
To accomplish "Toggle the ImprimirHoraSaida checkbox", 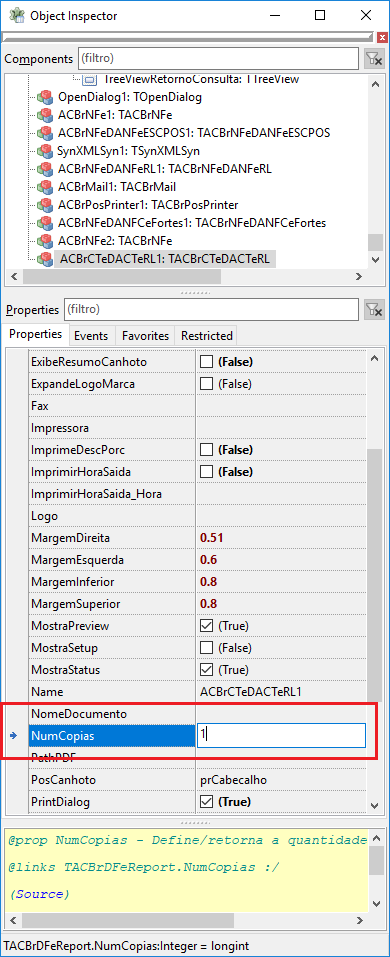I will (x=207, y=472).
